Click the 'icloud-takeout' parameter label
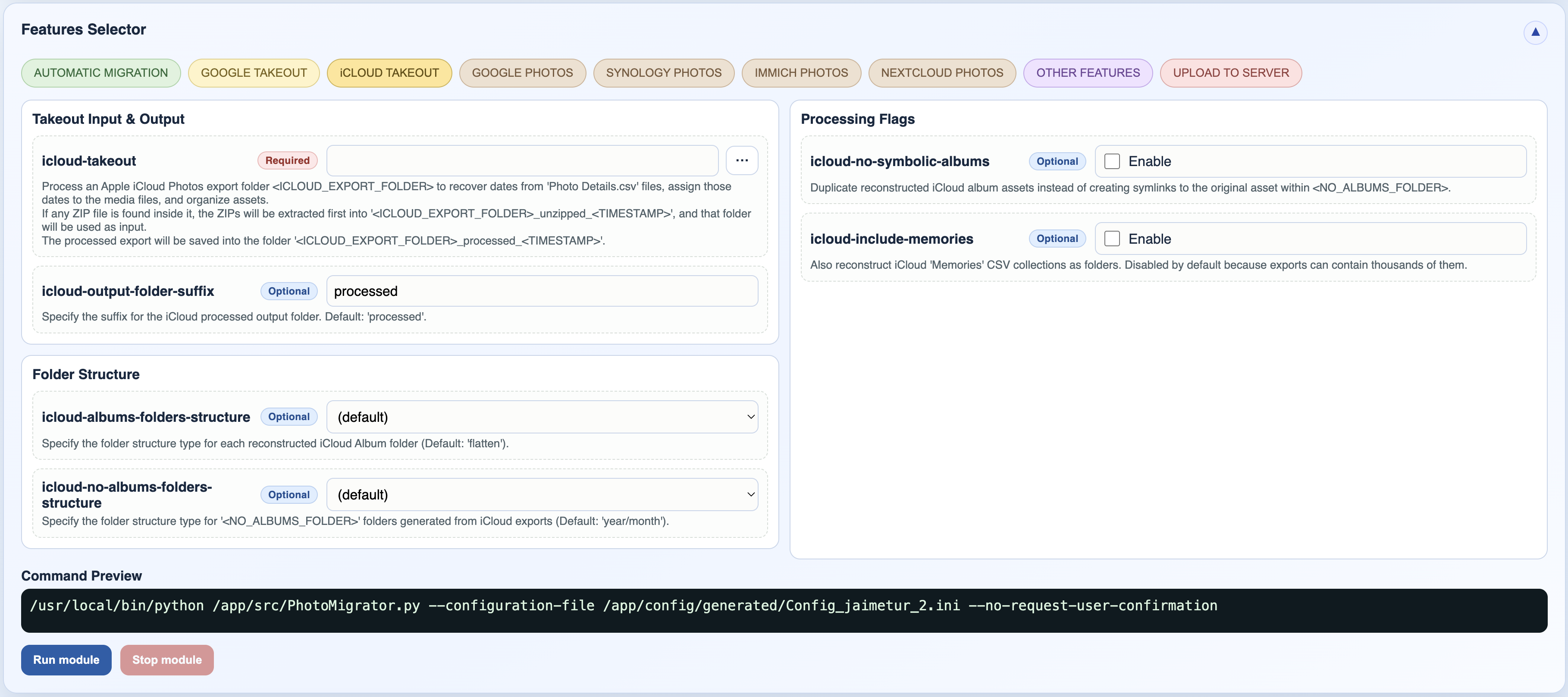Image resolution: width=1568 pixels, height=697 pixels. coord(89,161)
